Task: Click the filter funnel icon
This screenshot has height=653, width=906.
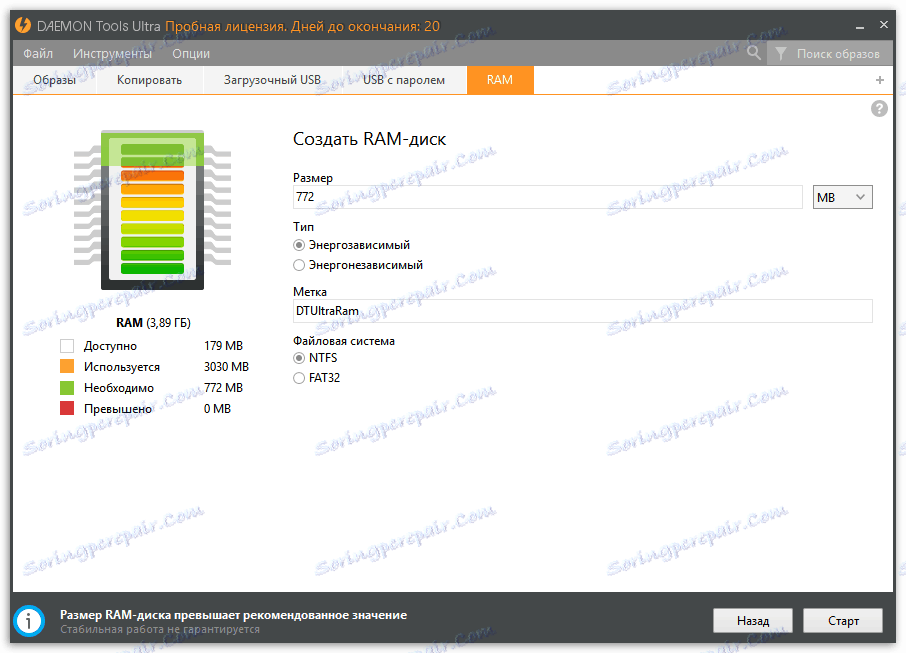Action: click(x=781, y=54)
